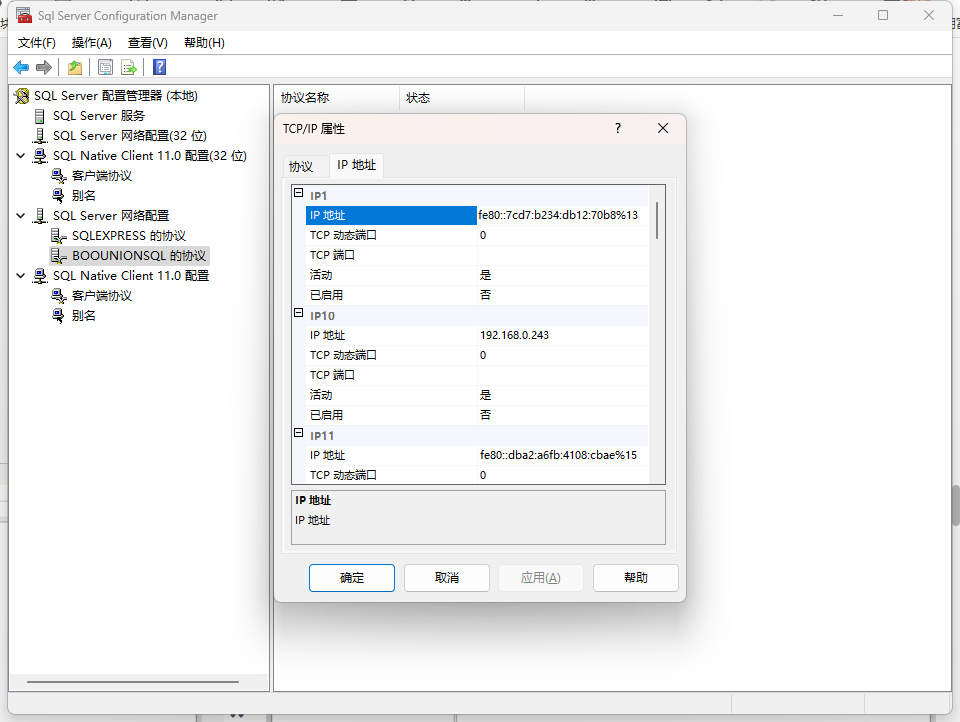Click the tree panel horizontal scrollbar
The height and width of the screenshot is (722, 960).
coord(133,682)
